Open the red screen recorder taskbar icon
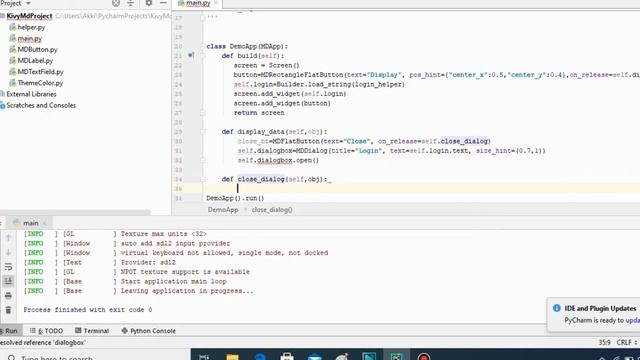Image resolution: width=640 pixels, height=360 pixels. point(424,356)
